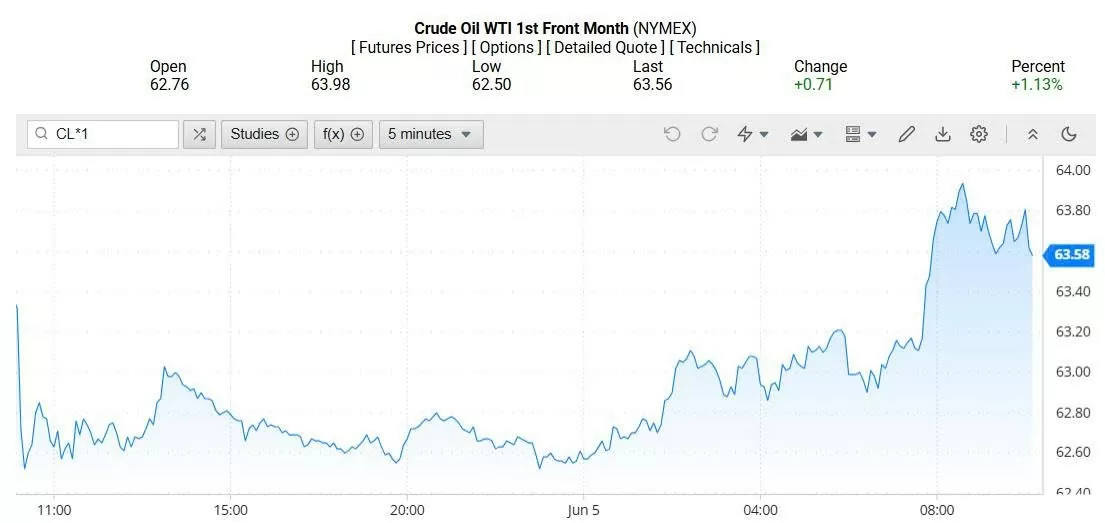Go to the Options link
The width and height of the screenshot is (1105, 523).
[507, 47]
